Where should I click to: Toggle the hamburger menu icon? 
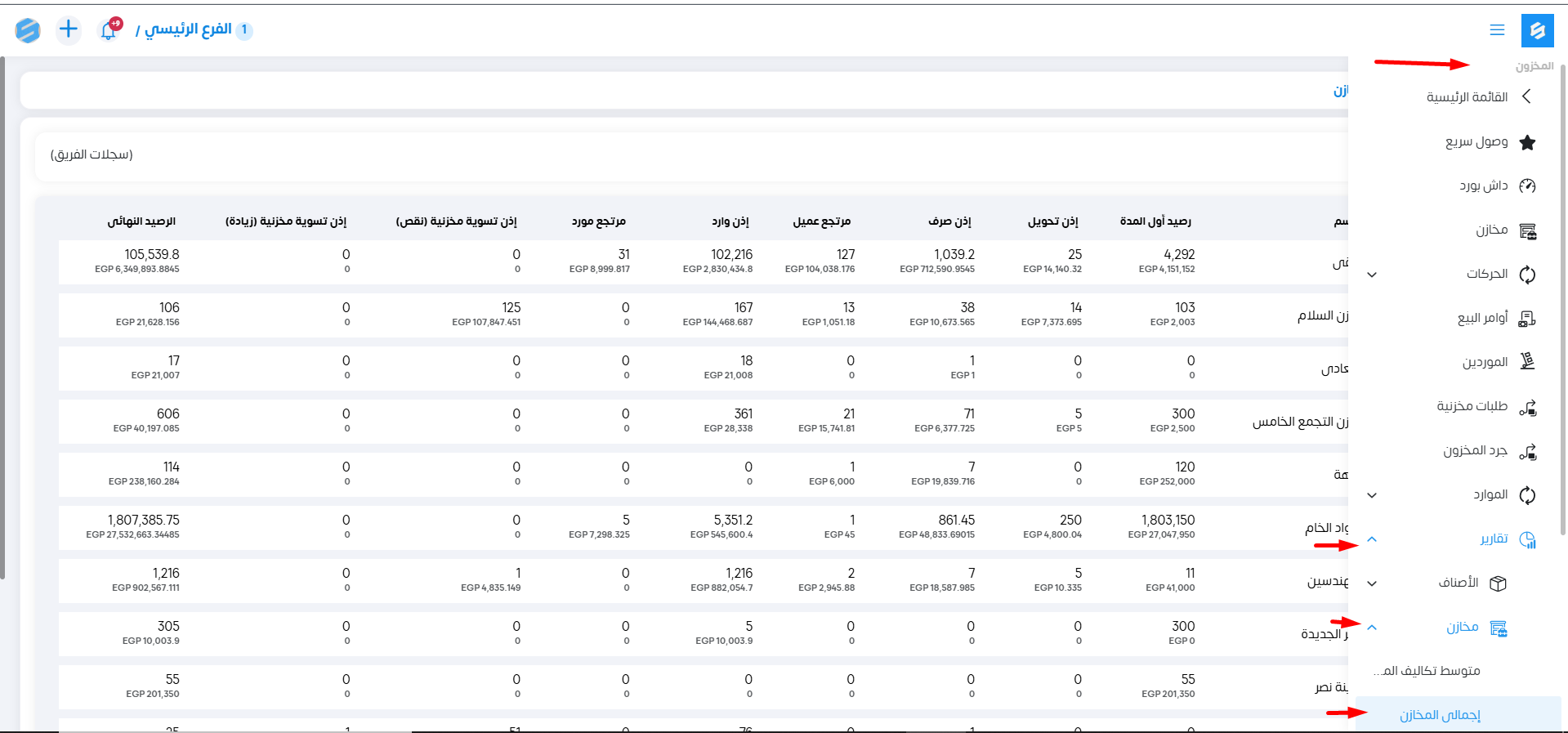[1497, 30]
